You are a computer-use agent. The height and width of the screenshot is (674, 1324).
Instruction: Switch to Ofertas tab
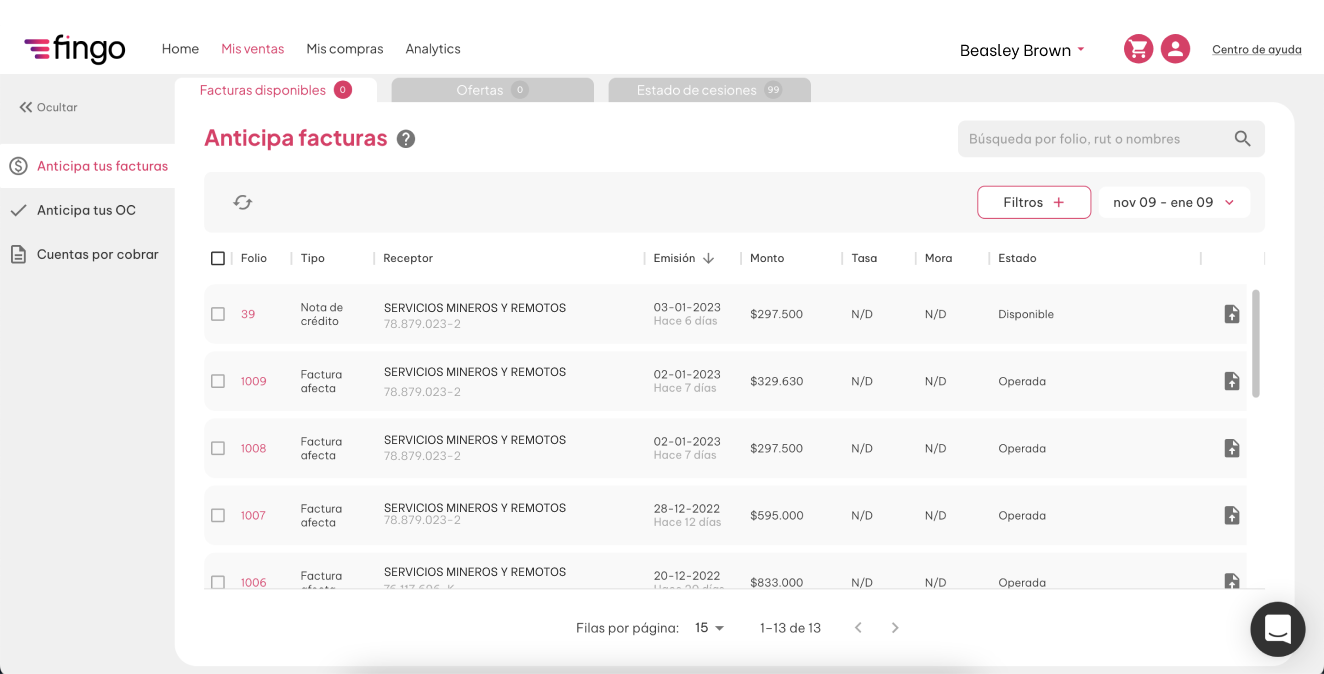coord(493,90)
